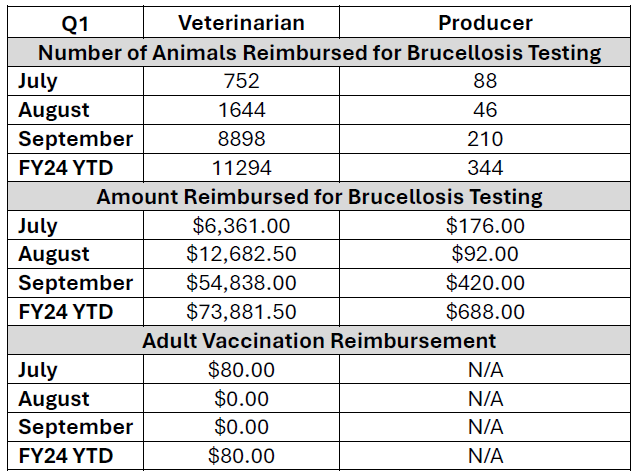Click the Producer cell showing 210
The height and width of the screenshot is (476, 637).
(485, 139)
